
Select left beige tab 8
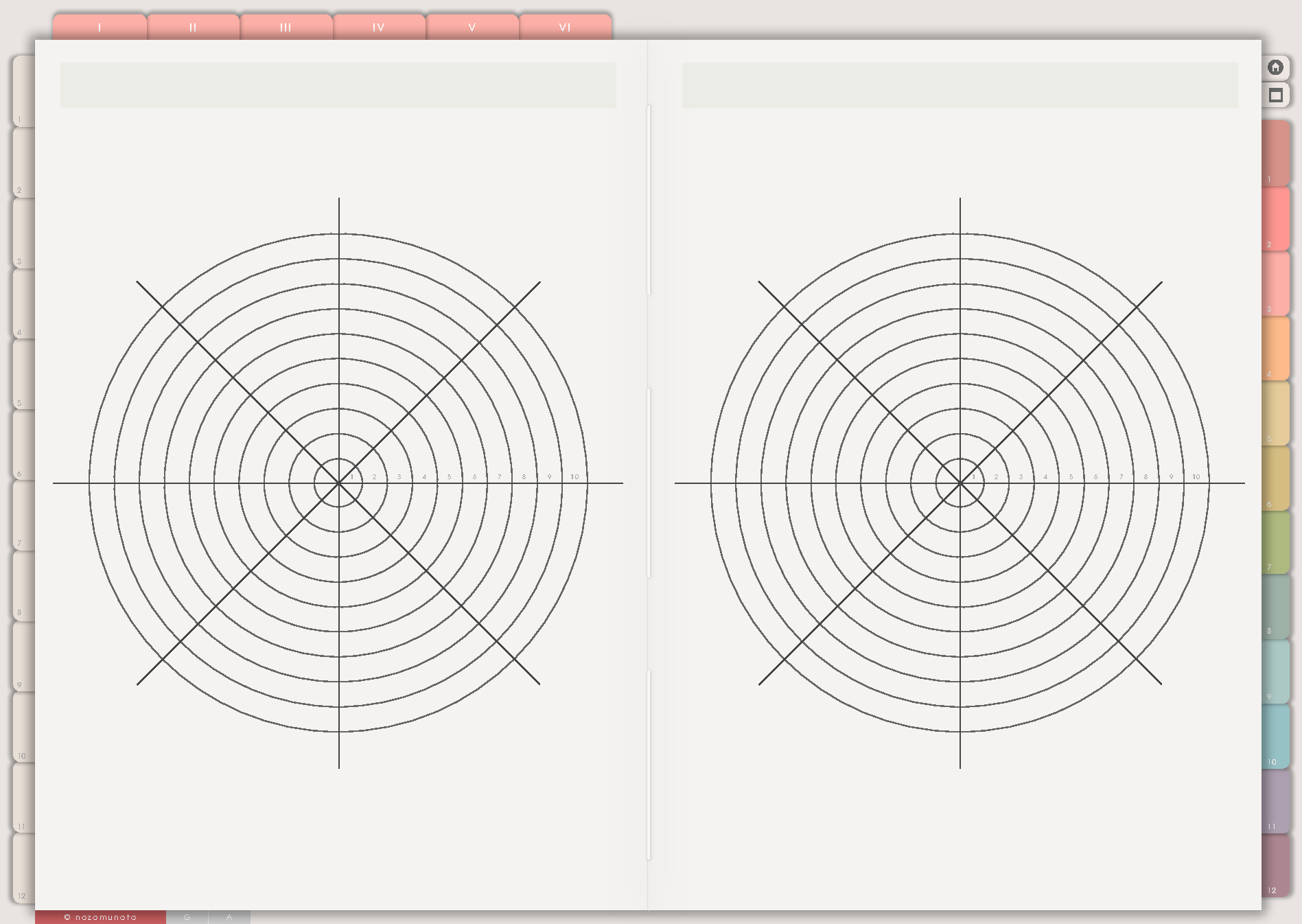(x=24, y=586)
